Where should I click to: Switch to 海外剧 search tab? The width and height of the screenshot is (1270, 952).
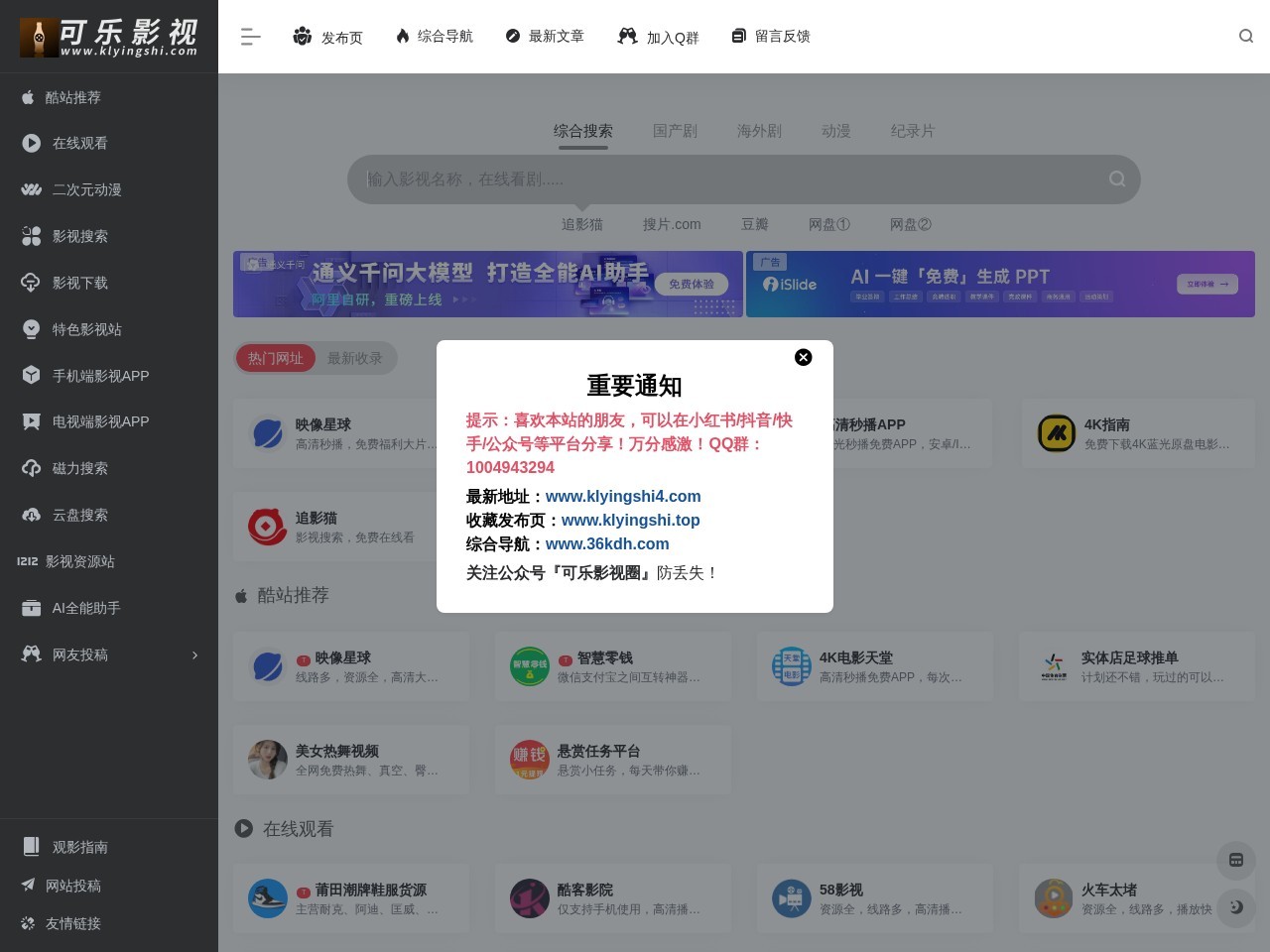click(x=759, y=131)
